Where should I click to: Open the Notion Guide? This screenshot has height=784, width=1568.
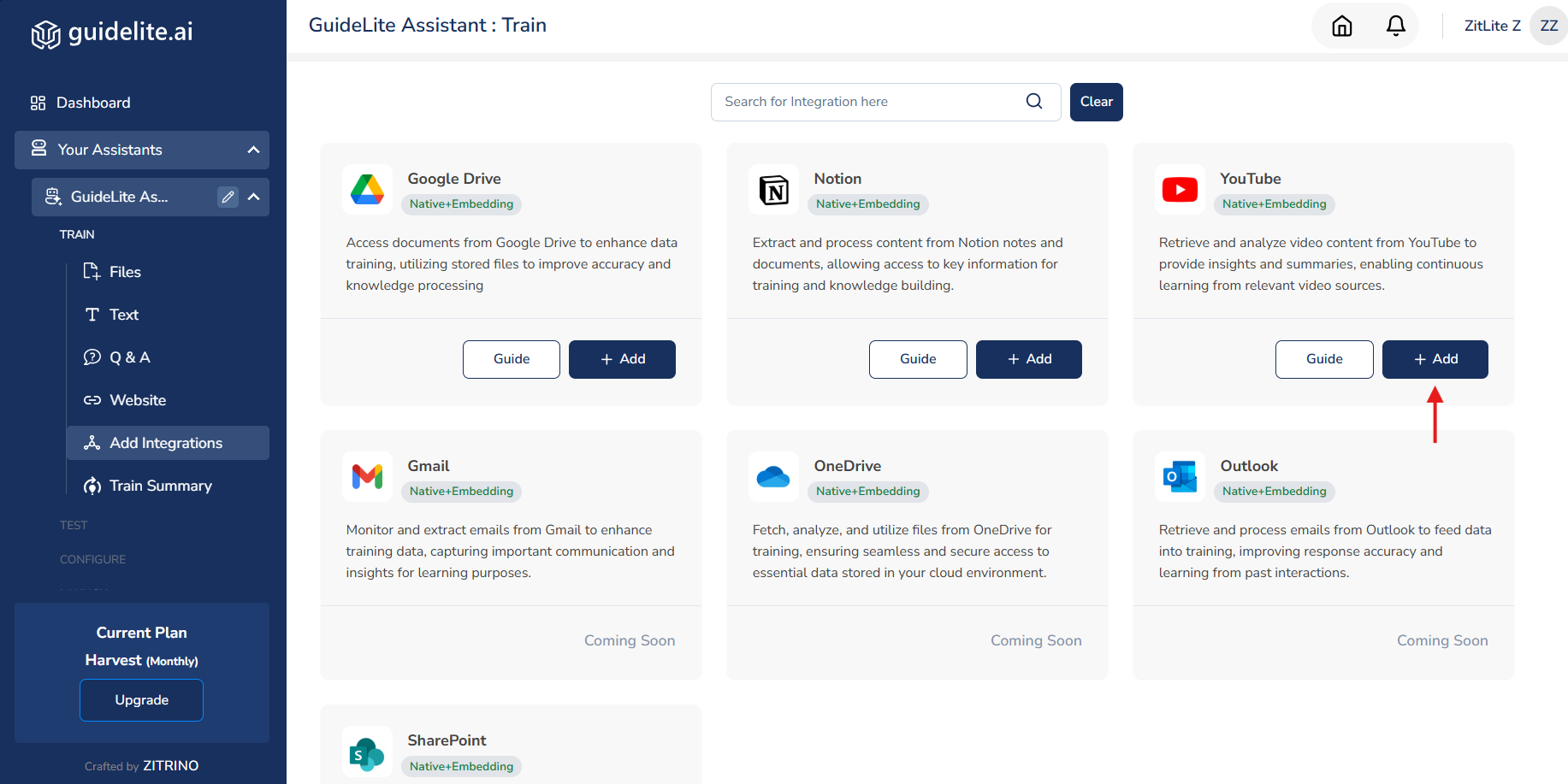point(918,359)
